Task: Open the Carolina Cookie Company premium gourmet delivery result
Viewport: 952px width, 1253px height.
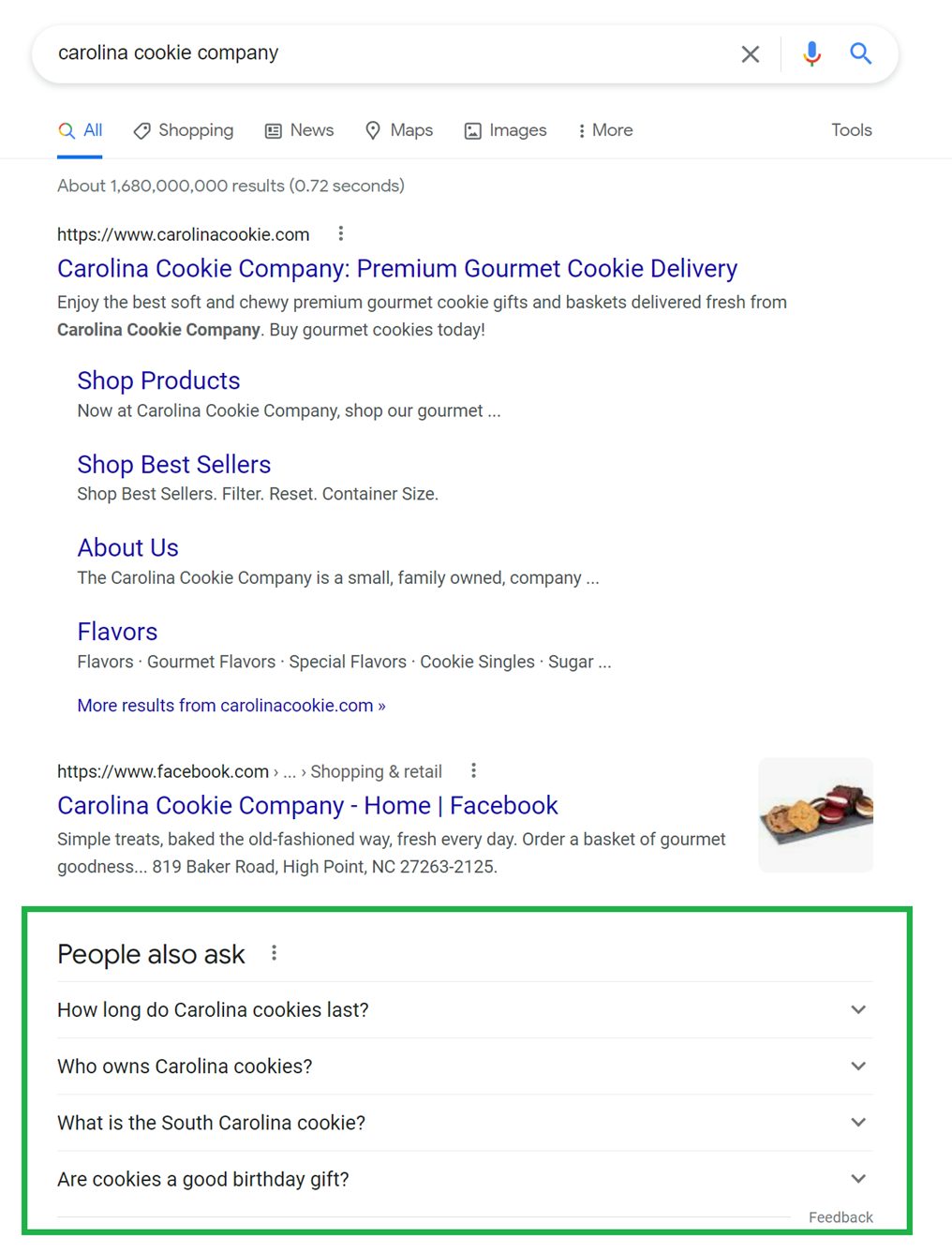Action: [396, 269]
